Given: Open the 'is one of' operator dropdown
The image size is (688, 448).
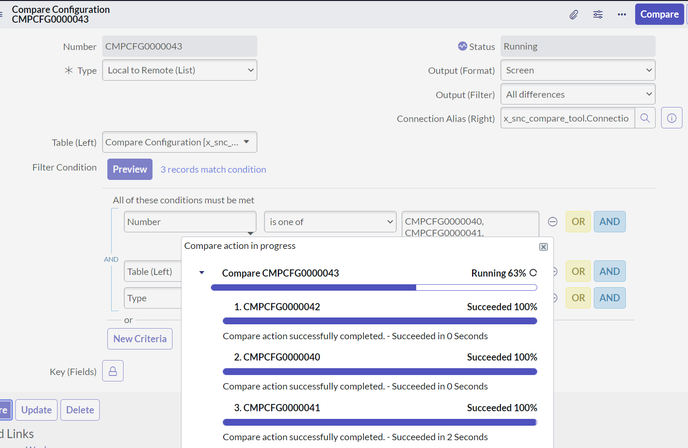Looking at the screenshot, I should point(329,221).
